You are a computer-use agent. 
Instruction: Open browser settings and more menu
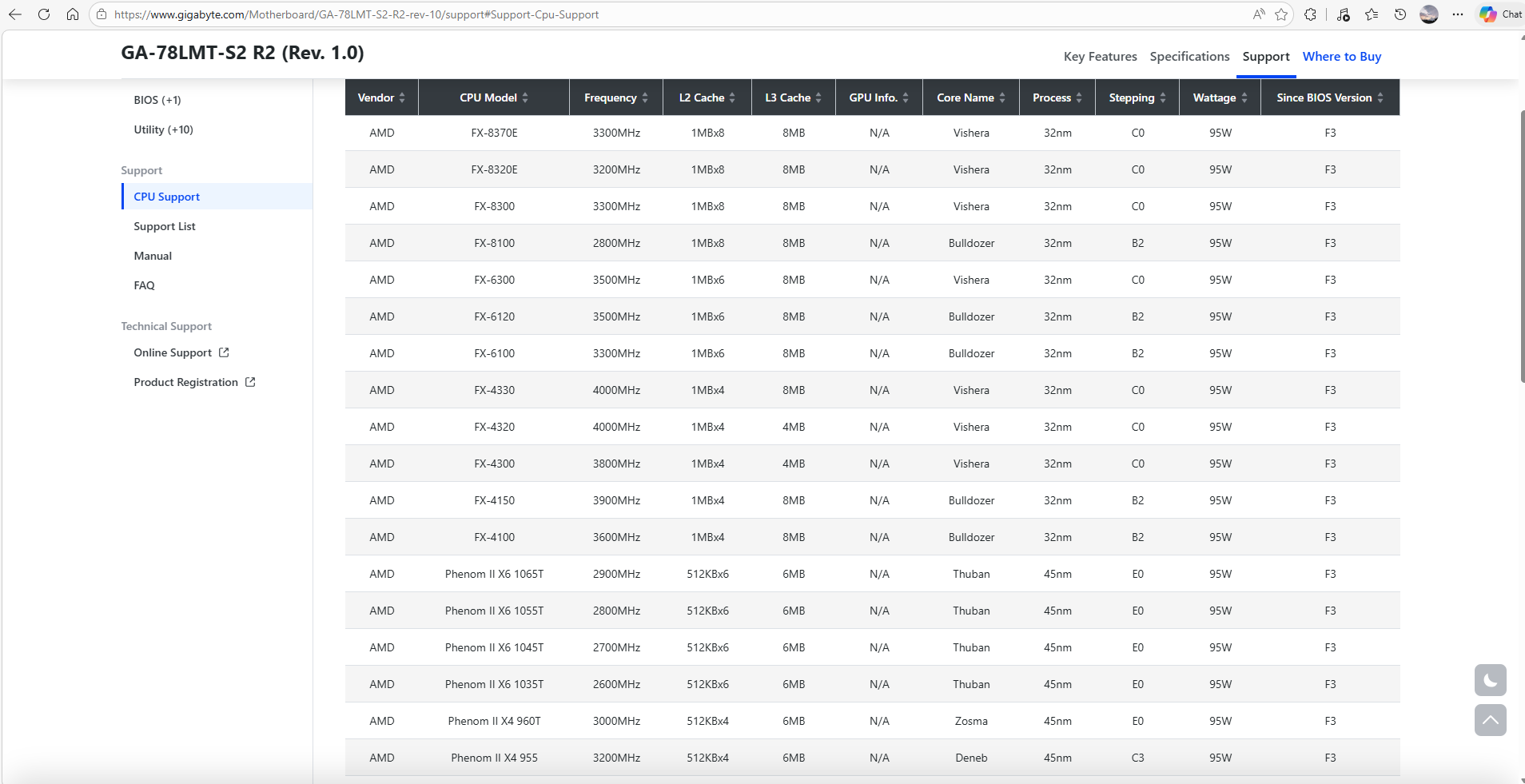pyautogui.click(x=1458, y=14)
